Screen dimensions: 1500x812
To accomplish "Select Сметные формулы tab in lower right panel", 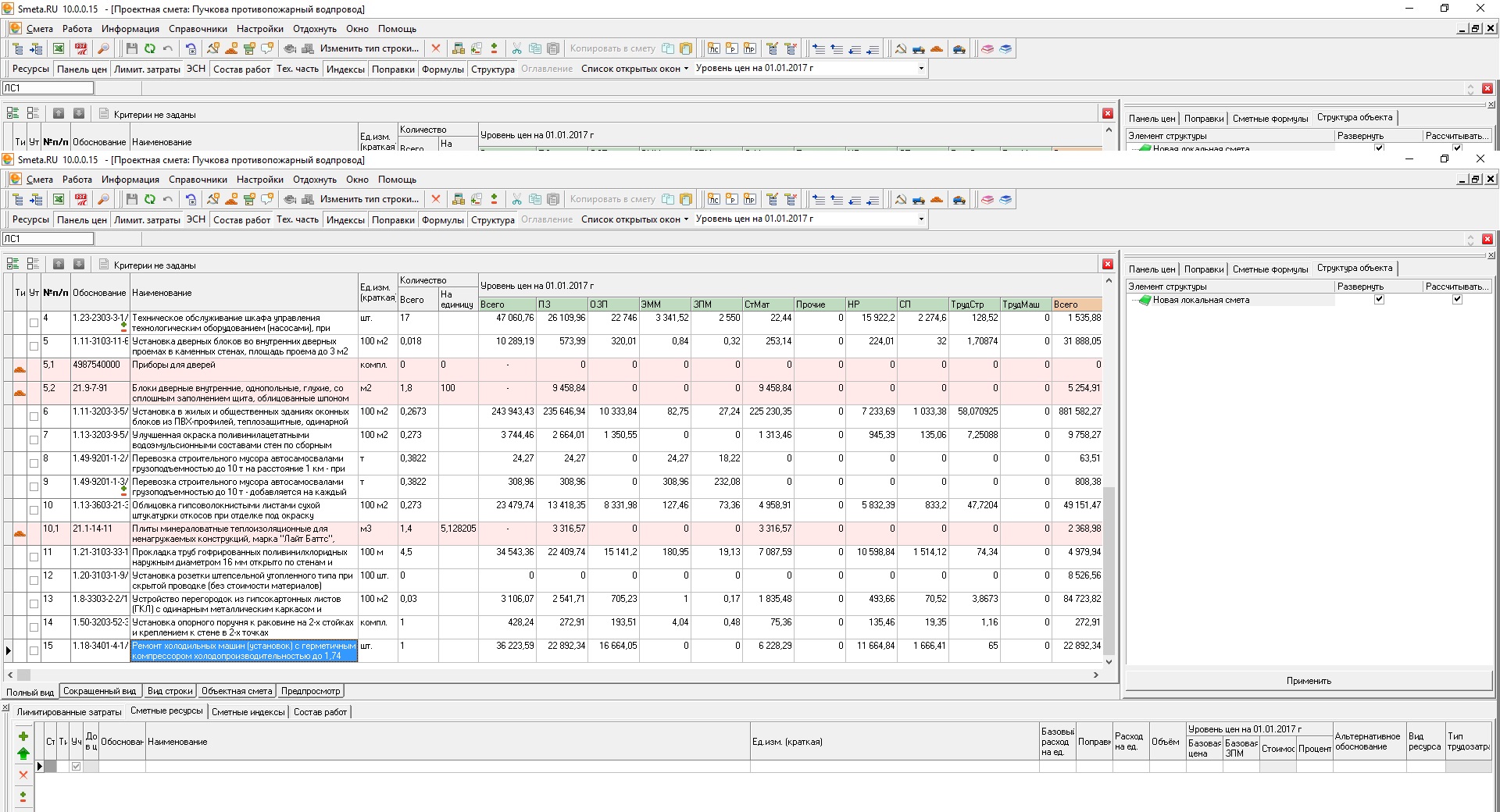I will (1270, 269).
